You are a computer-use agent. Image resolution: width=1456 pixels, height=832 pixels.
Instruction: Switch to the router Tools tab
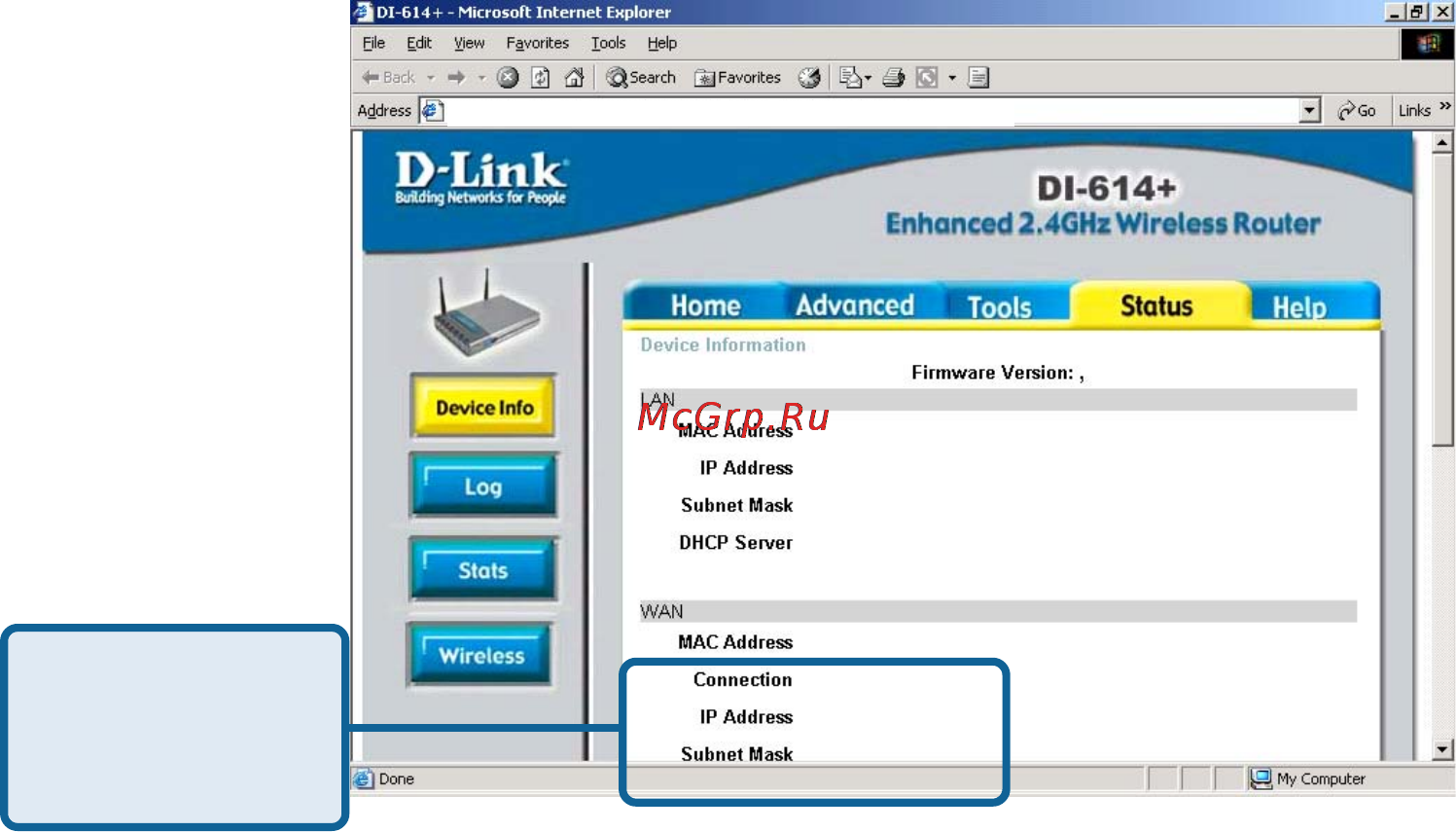click(999, 307)
